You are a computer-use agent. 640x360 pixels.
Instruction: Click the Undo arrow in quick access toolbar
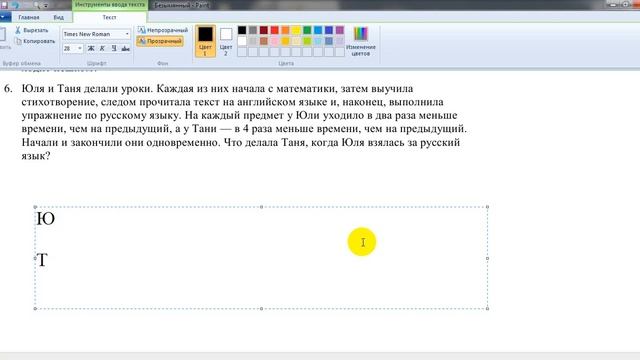click(16, 5)
